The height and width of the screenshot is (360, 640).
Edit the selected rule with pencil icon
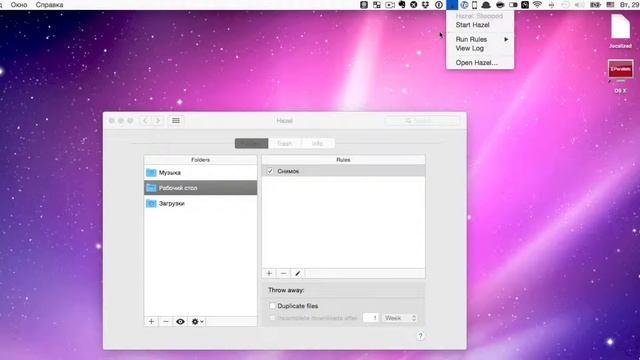pos(298,273)
